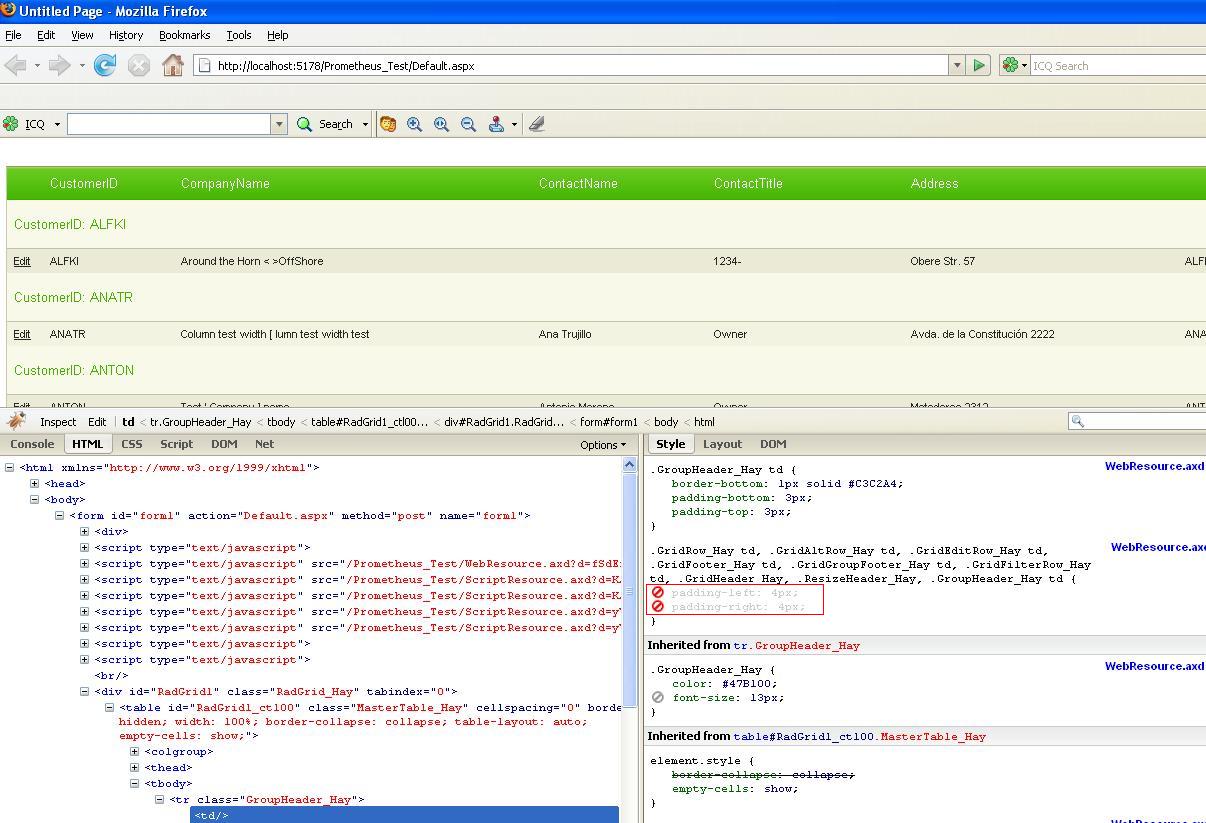Re-enable the disabled padding-left property
Image resolution: width=1206 pixels, height=823 pixels.
(x=658, y=593)
